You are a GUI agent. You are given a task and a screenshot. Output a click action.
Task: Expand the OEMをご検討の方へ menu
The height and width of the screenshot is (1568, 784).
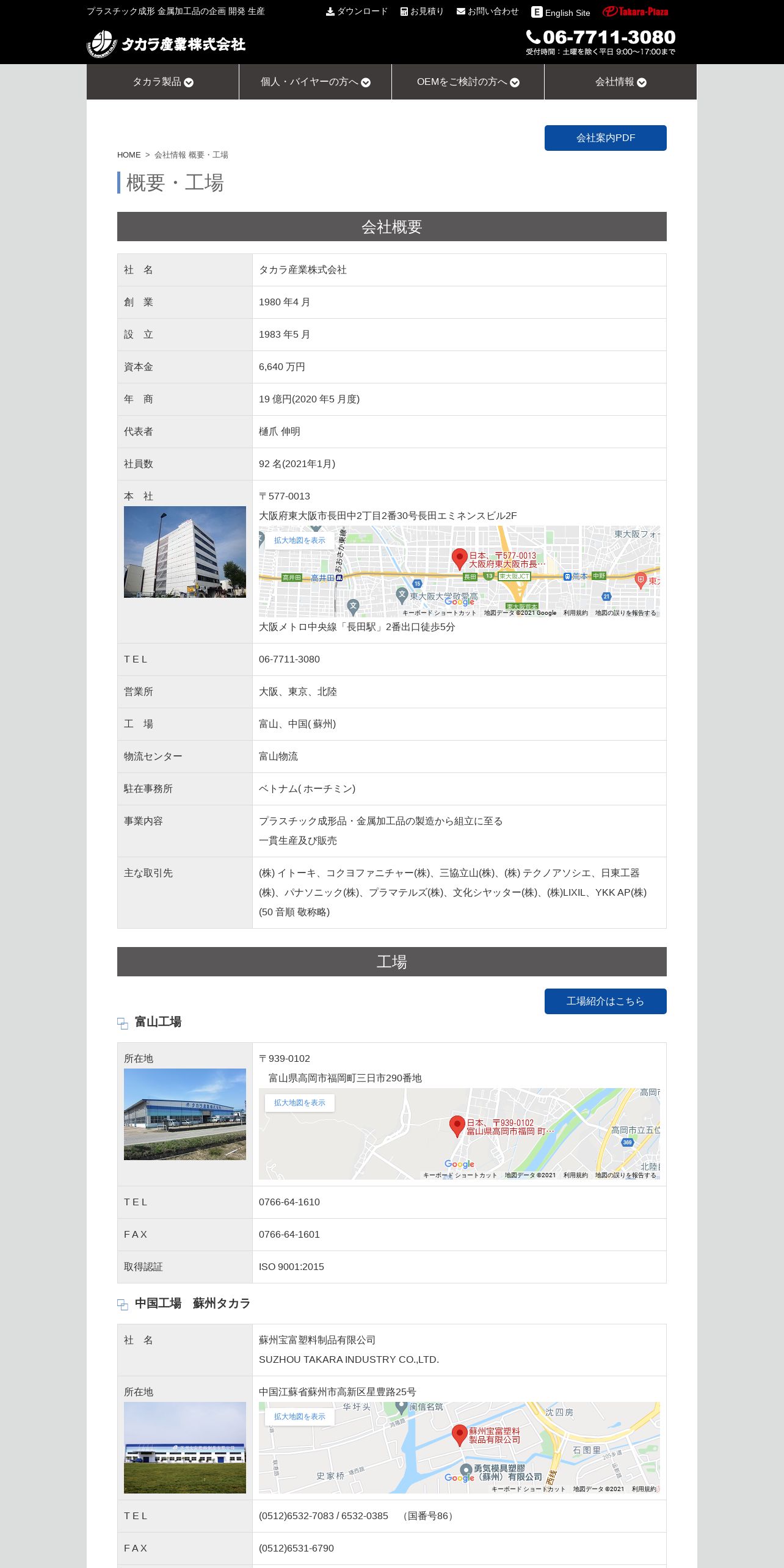[468, 82]
